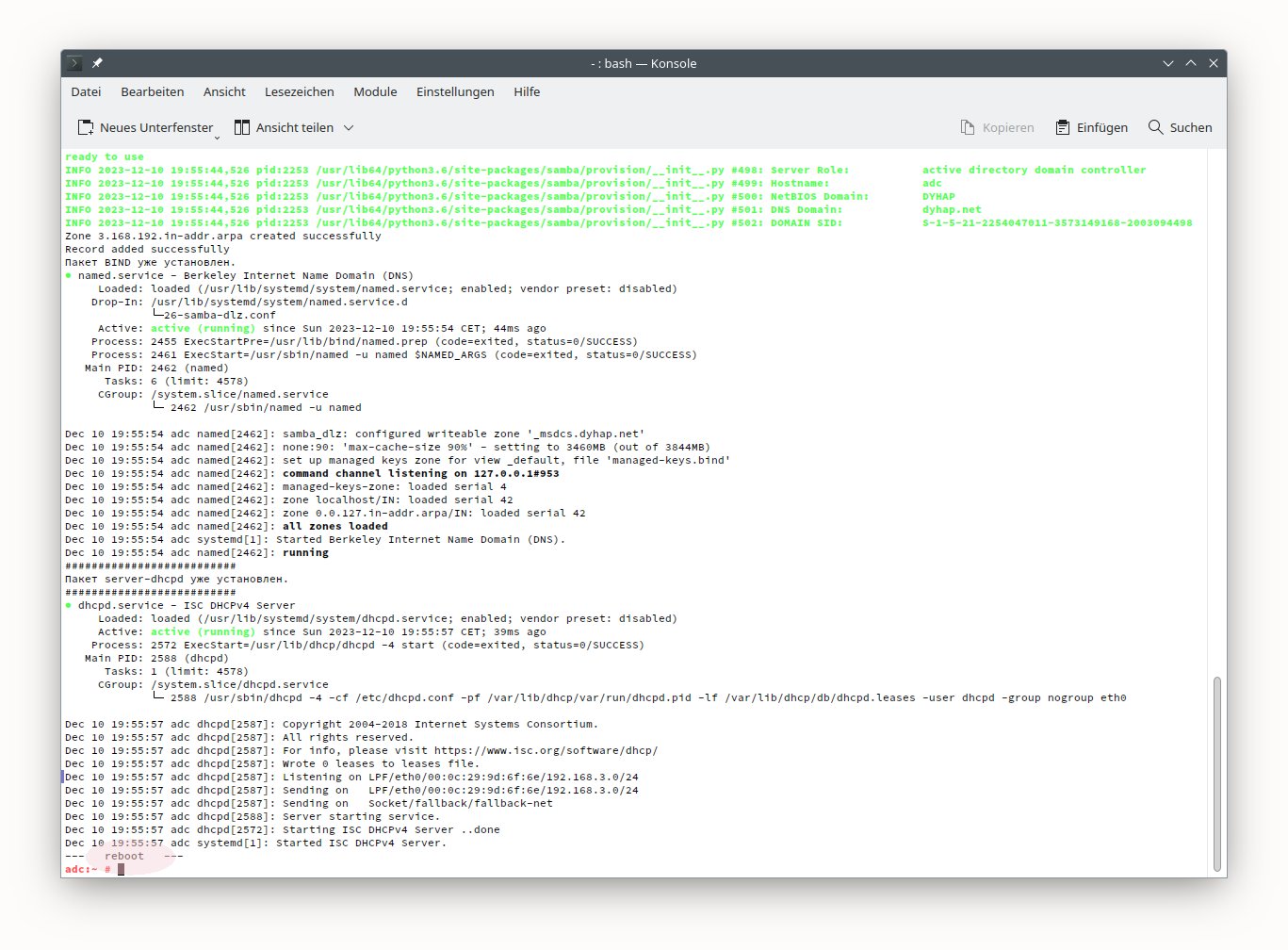Click at the adc:~ # command prompt
1288x950 pixels.
[x=121, y=869]
